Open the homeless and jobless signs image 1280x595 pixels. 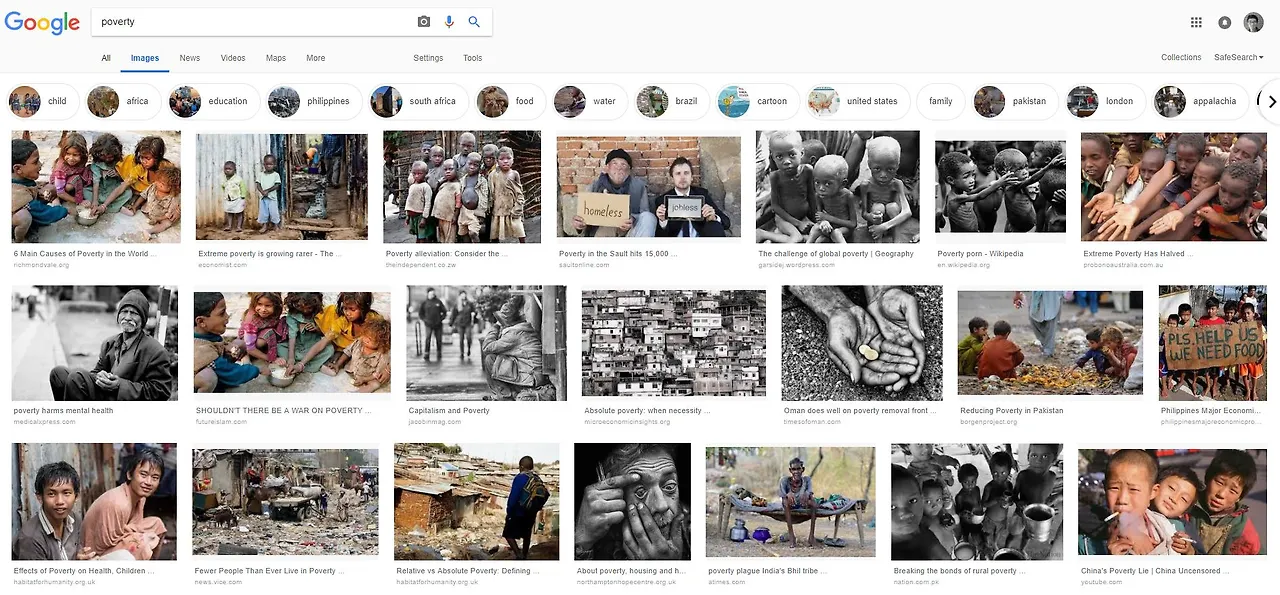(x=649, y=187)
